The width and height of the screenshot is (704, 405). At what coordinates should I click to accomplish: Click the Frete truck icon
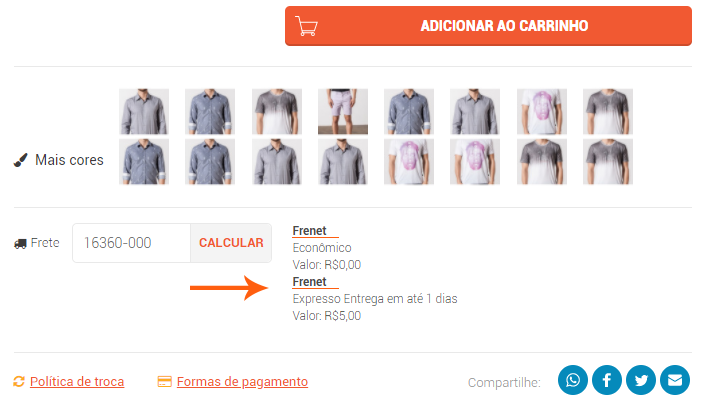tap(20, 243)
